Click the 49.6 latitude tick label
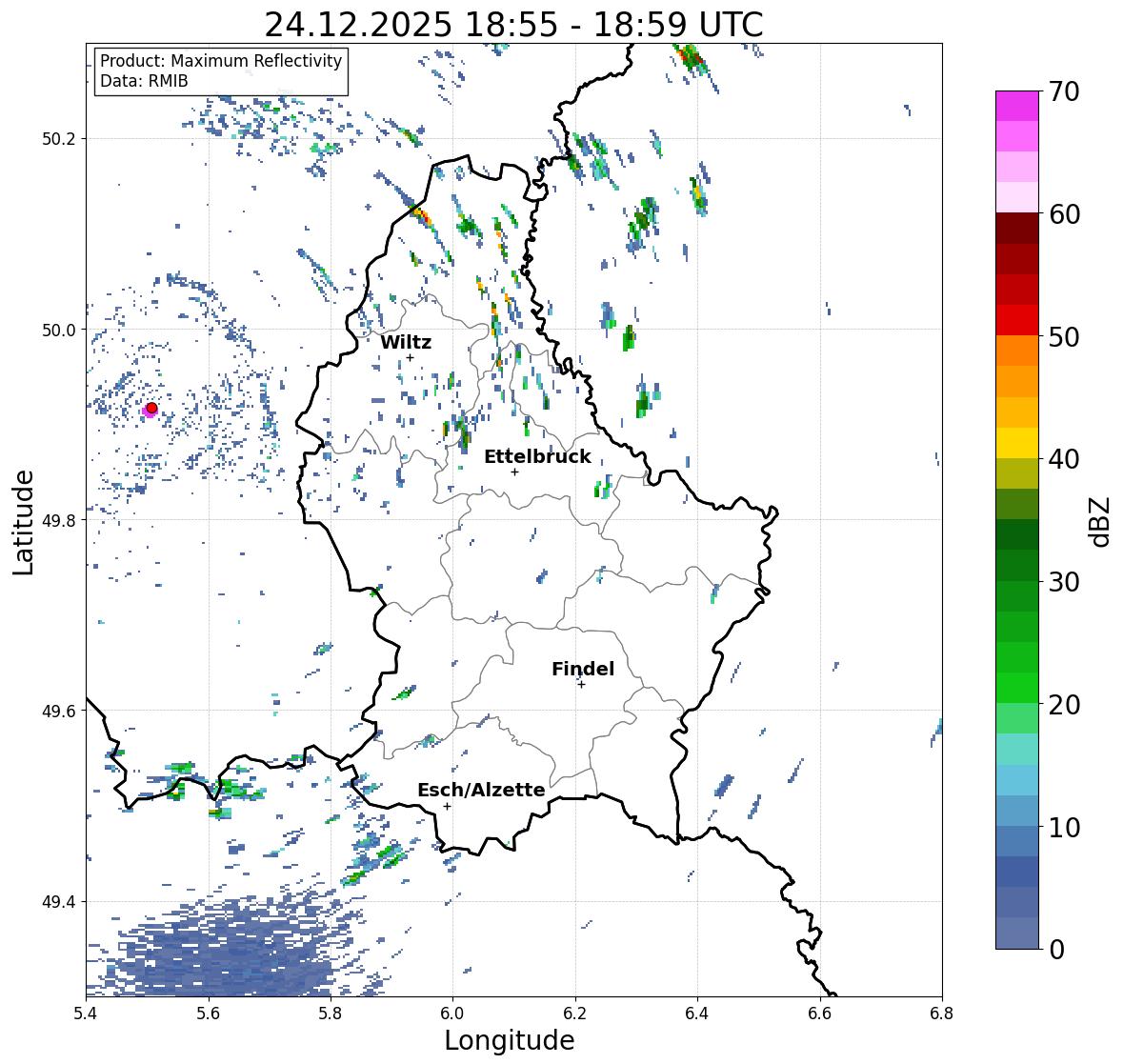This screenshot has height=1064, width=1123. point(59,711)
